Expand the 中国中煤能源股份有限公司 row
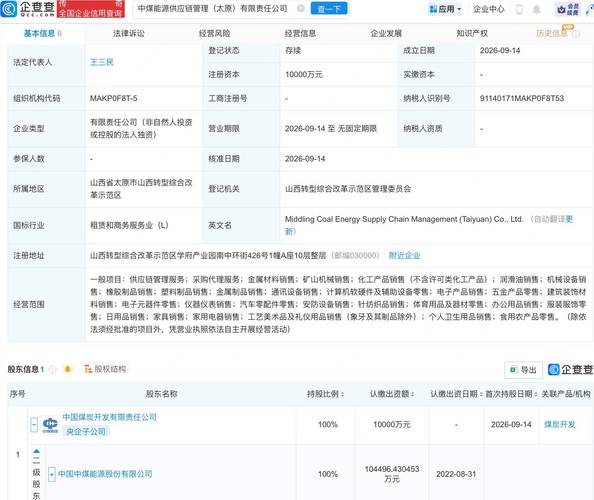This screenshot has width=594, height=500. pyautogui.click(x=52, y=474)
